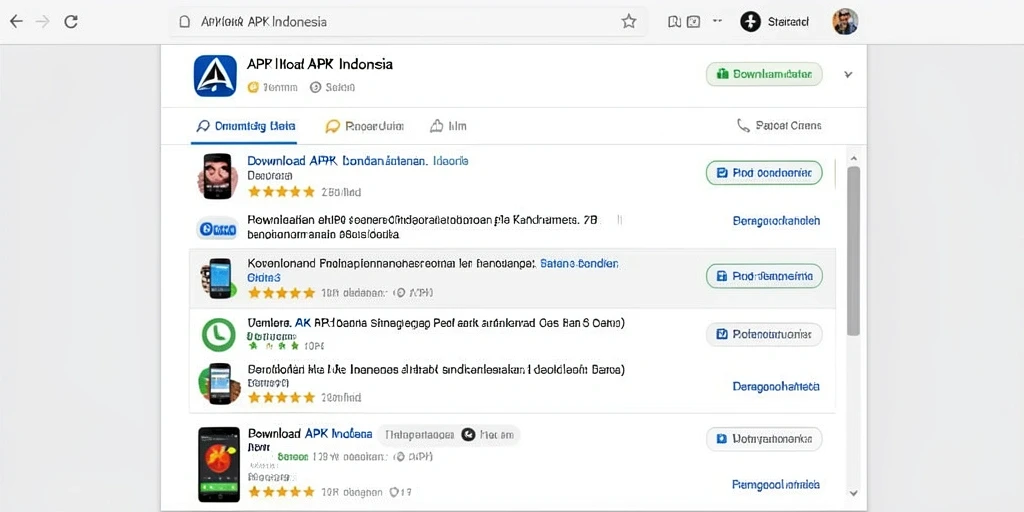The height and width of the screenshot is (512, 1024).
Task: Open the first result phone face thumbnail
Action: pos(216,176)
